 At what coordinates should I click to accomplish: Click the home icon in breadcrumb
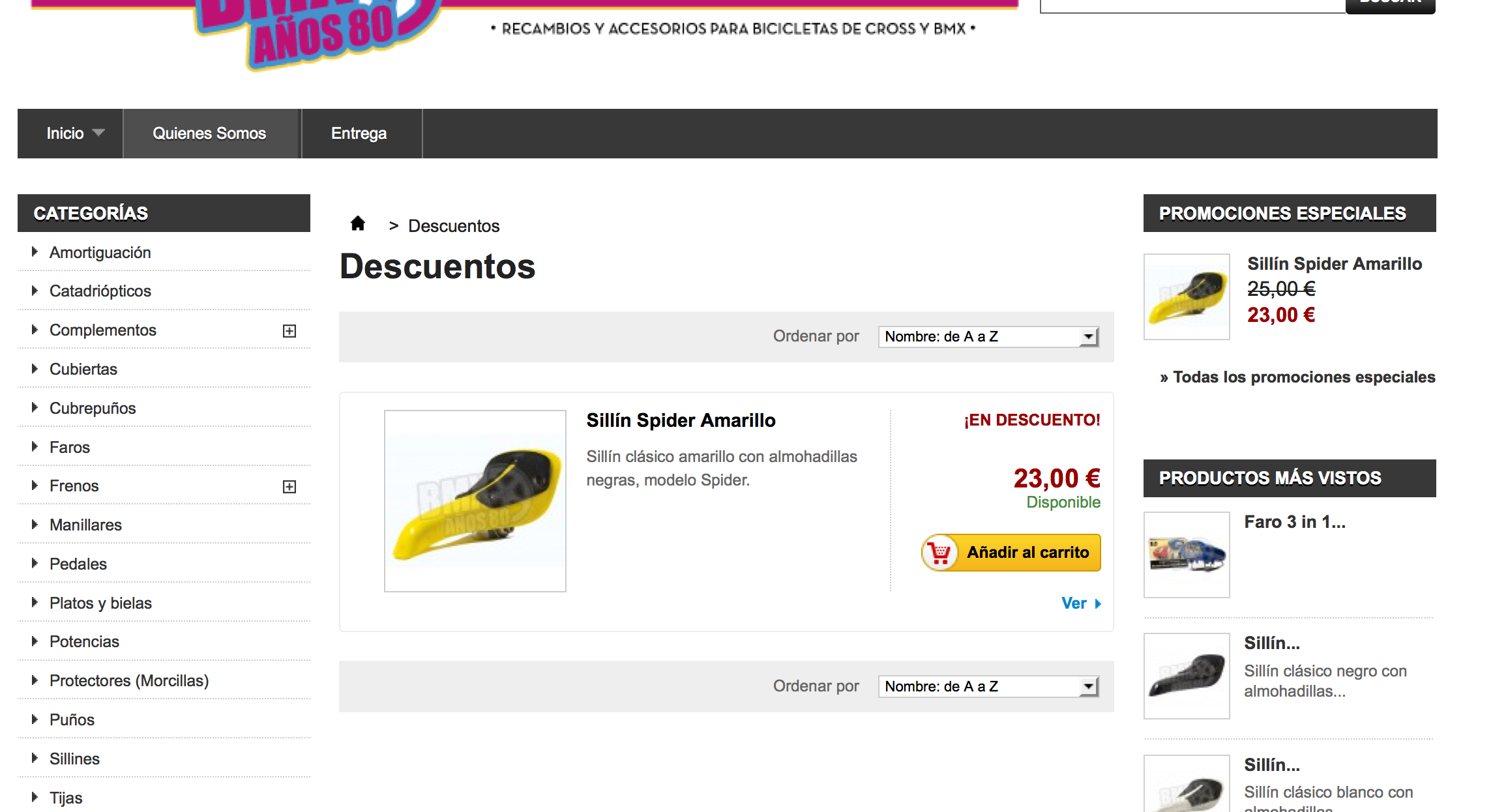[x=357, y=224]
